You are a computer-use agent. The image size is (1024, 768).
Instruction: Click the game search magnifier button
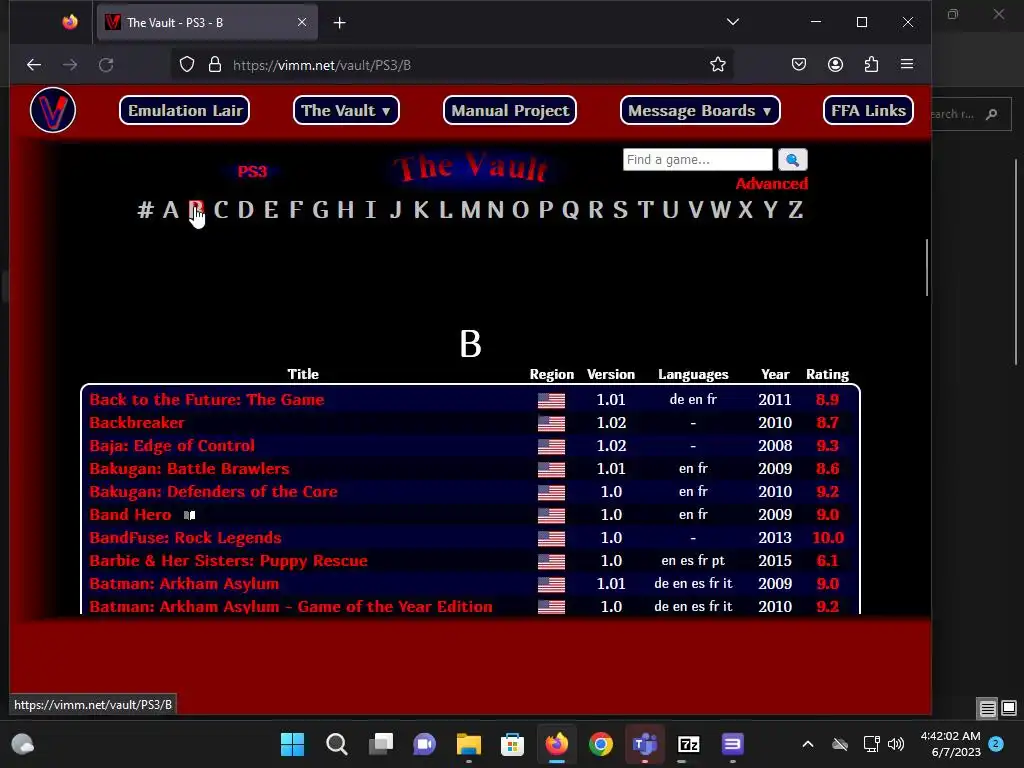pos(793,159)
